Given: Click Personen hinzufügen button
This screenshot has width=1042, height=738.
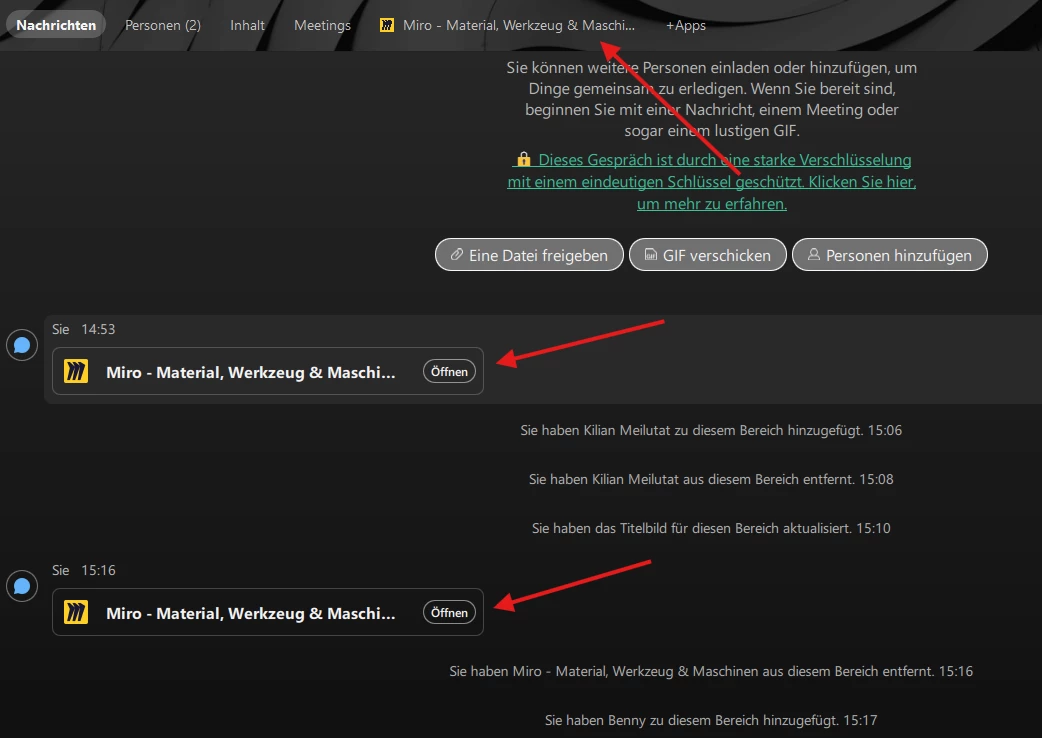Looking at the screenshot, I should pos(890,255).
